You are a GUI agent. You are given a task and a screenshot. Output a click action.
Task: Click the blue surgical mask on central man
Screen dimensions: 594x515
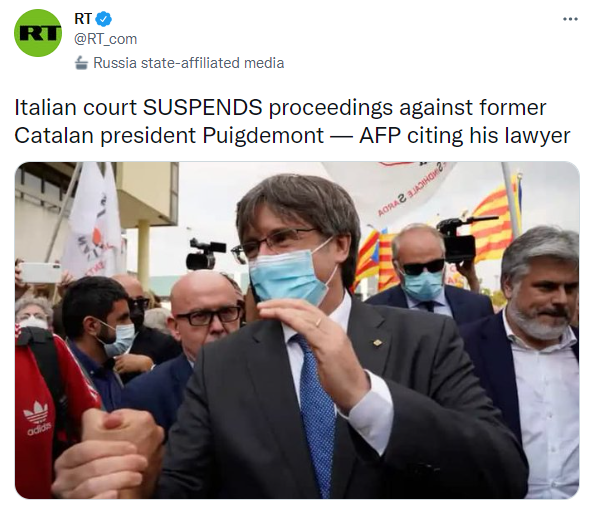(289, 274)
